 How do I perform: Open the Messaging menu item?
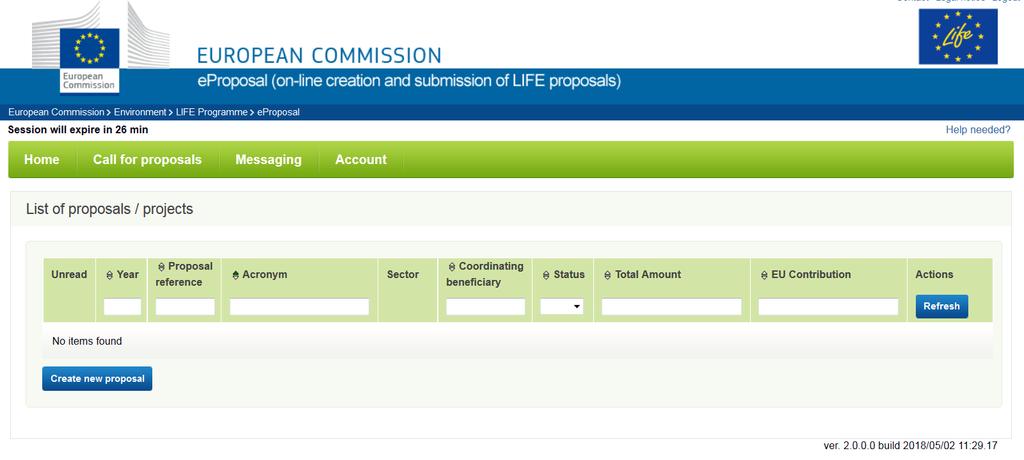click(x=268, y=159)
